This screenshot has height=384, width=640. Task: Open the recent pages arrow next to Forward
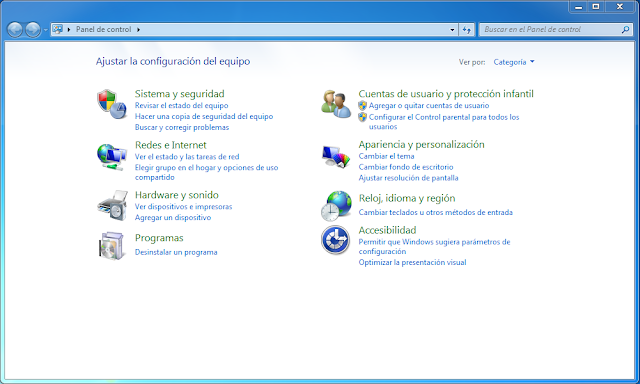tap(45, 30)
